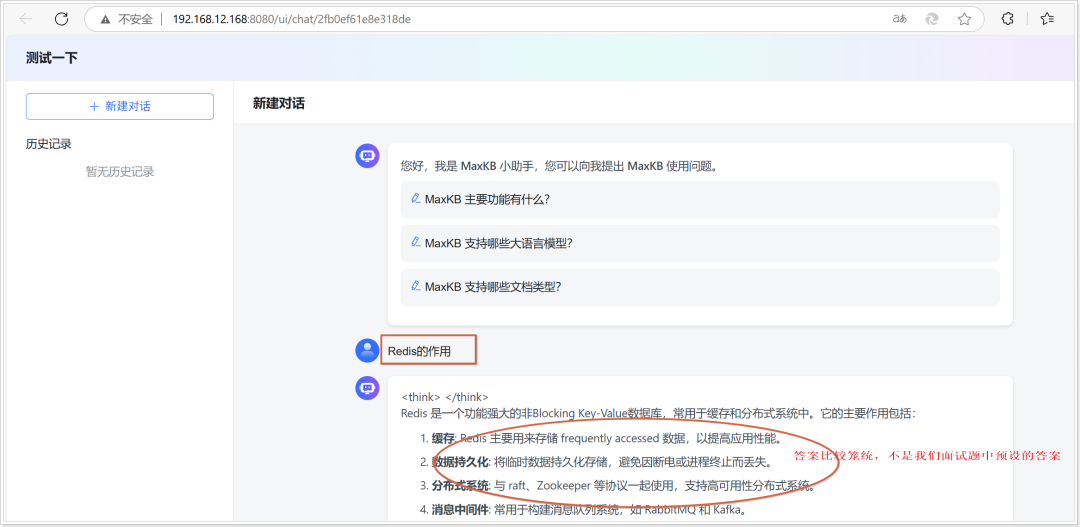Select suggested question MaxKB 支持哪些文档类型?
Screen dimensions: 1080x527
(700, 287)
